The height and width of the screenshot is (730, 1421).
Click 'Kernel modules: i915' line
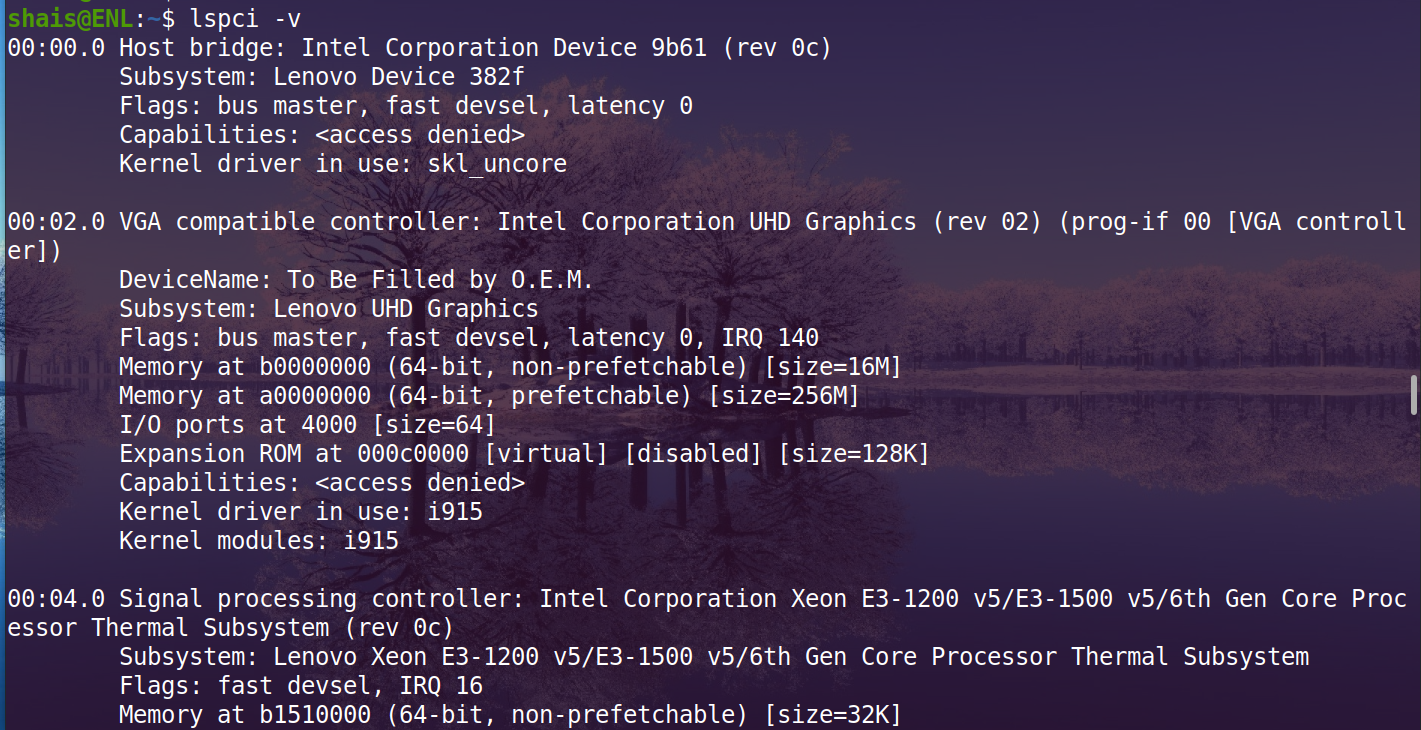point(259,541)
